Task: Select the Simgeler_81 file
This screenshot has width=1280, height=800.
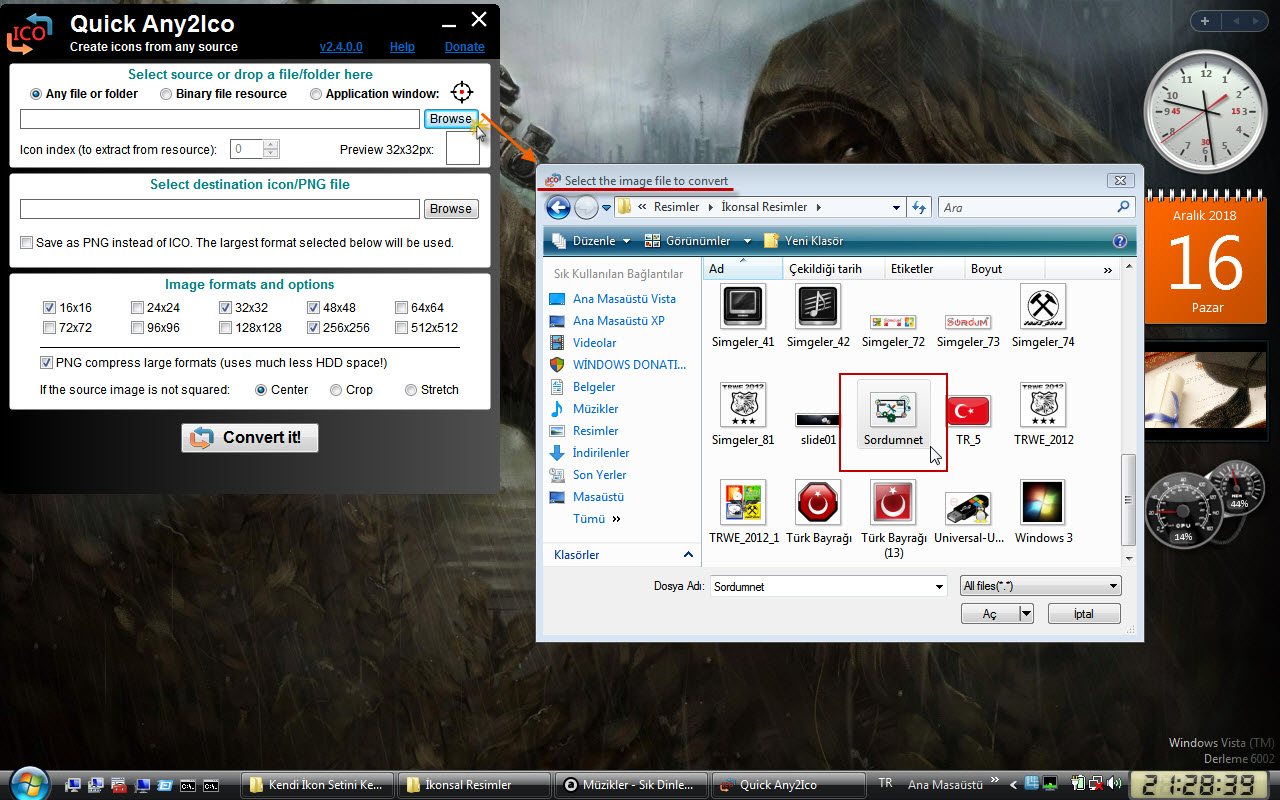Action: point(743,414)
